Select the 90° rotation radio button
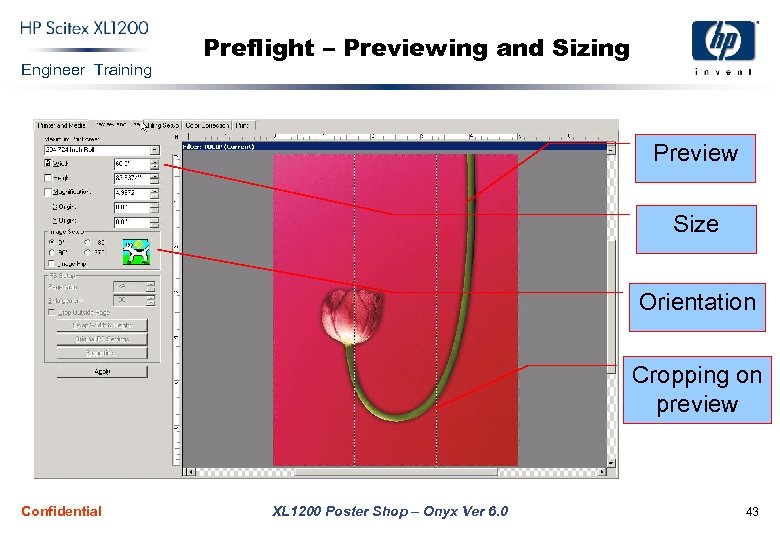780x540 pixels. tap(51, 253)
